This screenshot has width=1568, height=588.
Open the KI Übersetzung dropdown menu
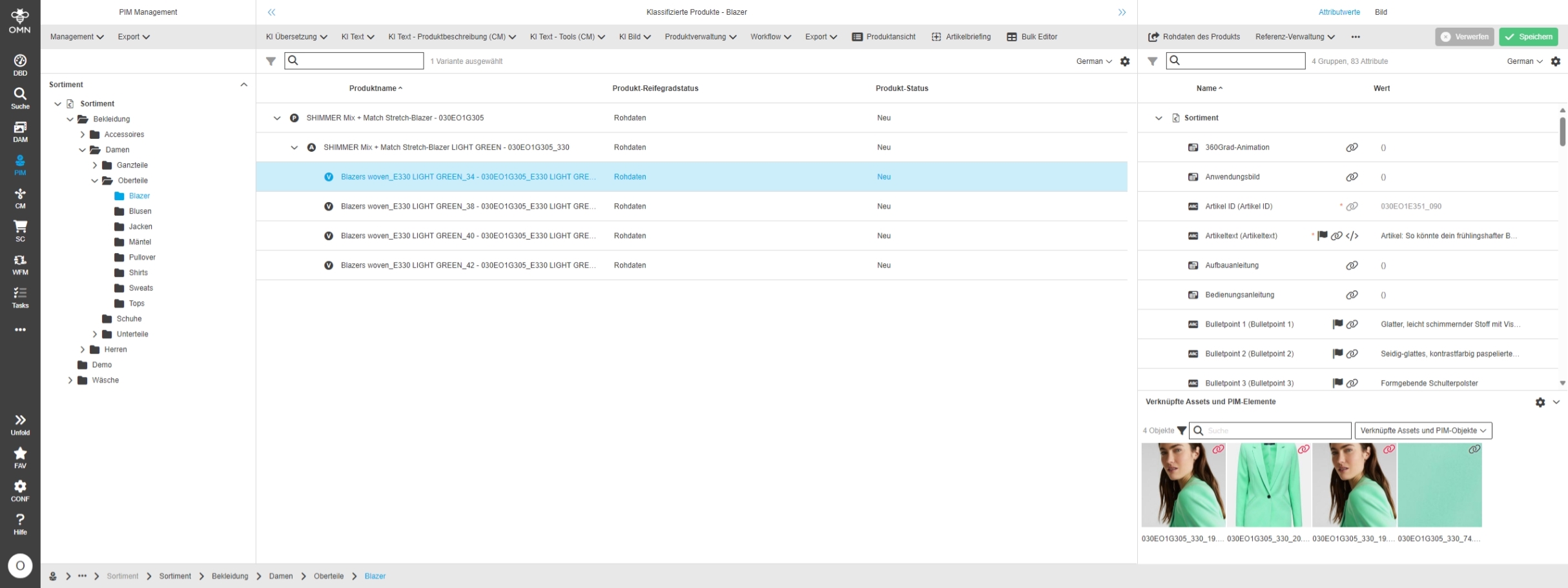click(296, 37)
